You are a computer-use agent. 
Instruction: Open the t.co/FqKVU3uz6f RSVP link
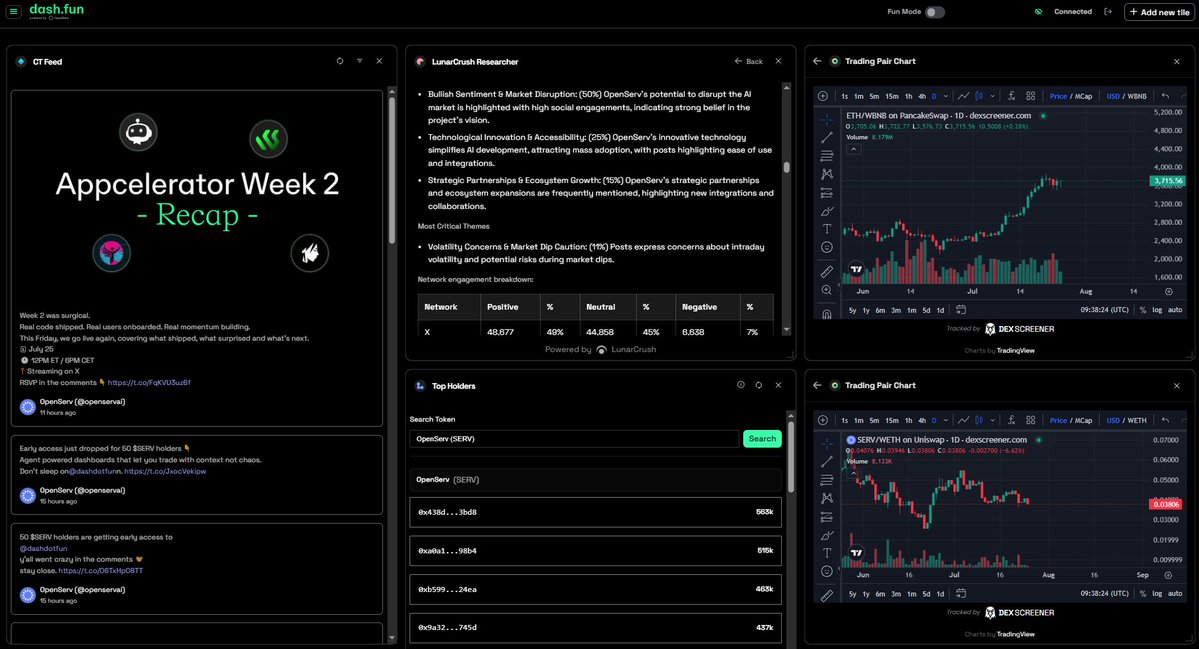click(x=149, y=382)
